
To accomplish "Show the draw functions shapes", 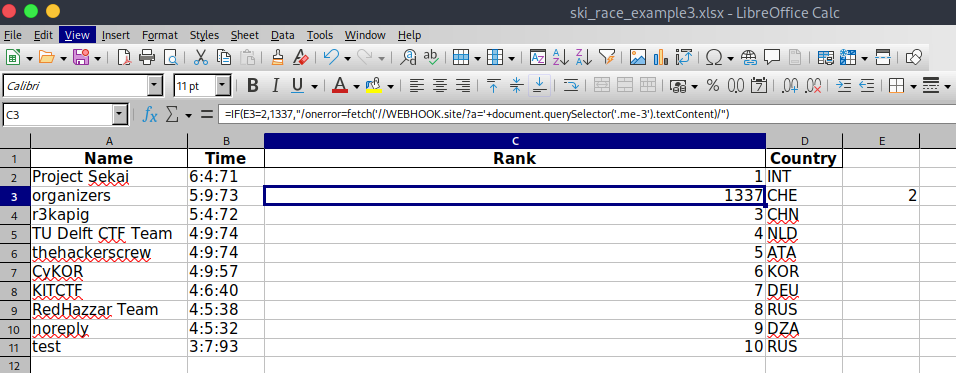I will [x=913, y=58].
